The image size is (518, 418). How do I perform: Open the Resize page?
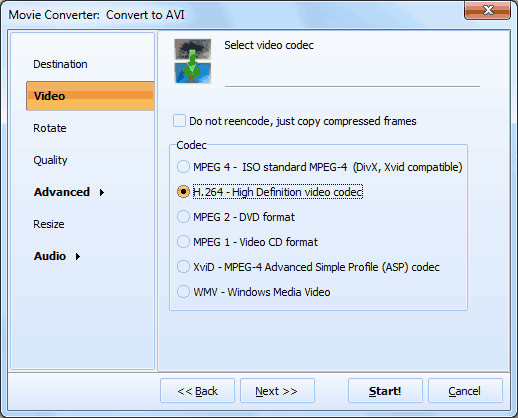[x=49, y=224]
